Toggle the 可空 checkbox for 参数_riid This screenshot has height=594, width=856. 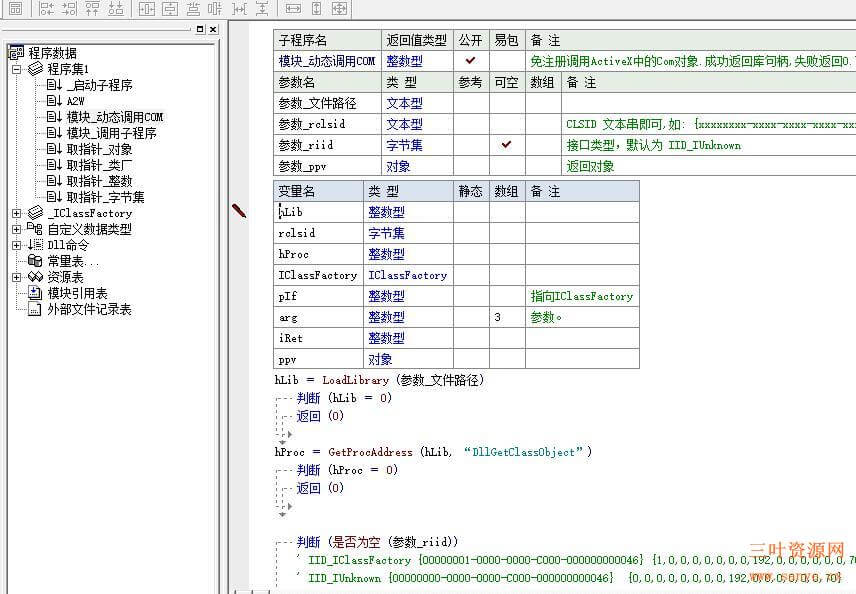pos(507,142)
